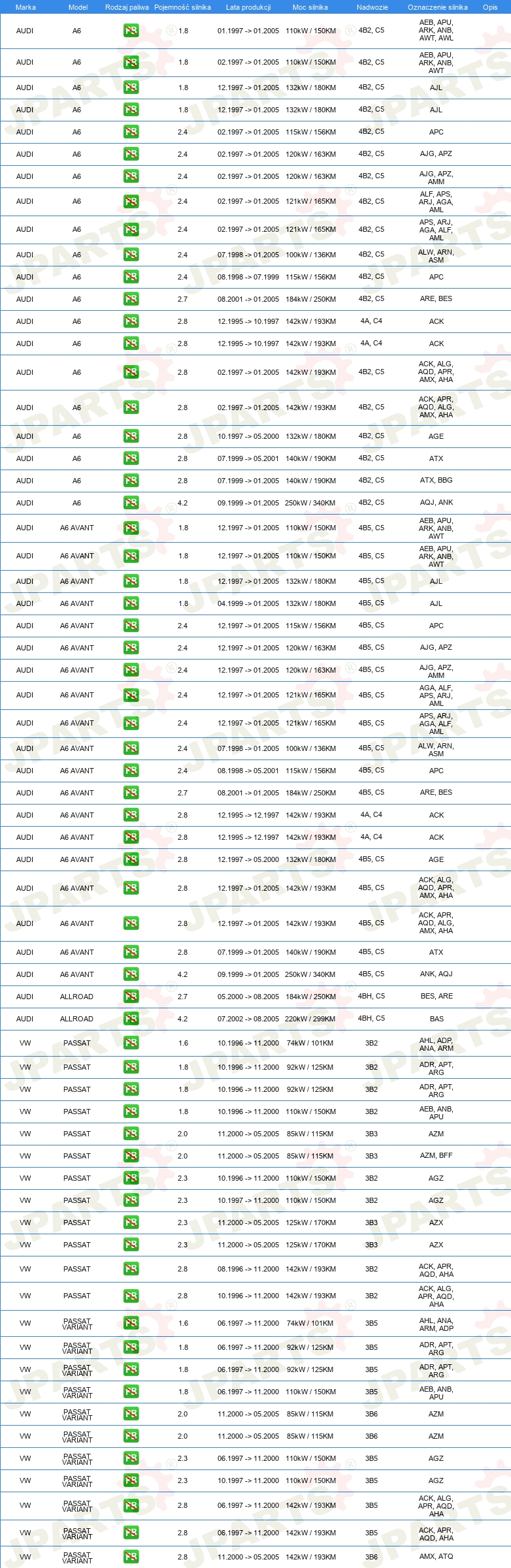Click fuel icon in A6 Avant 100kW / 136KM row
This screenshot has width=511, height=1568.
click(x=131, y=748)
